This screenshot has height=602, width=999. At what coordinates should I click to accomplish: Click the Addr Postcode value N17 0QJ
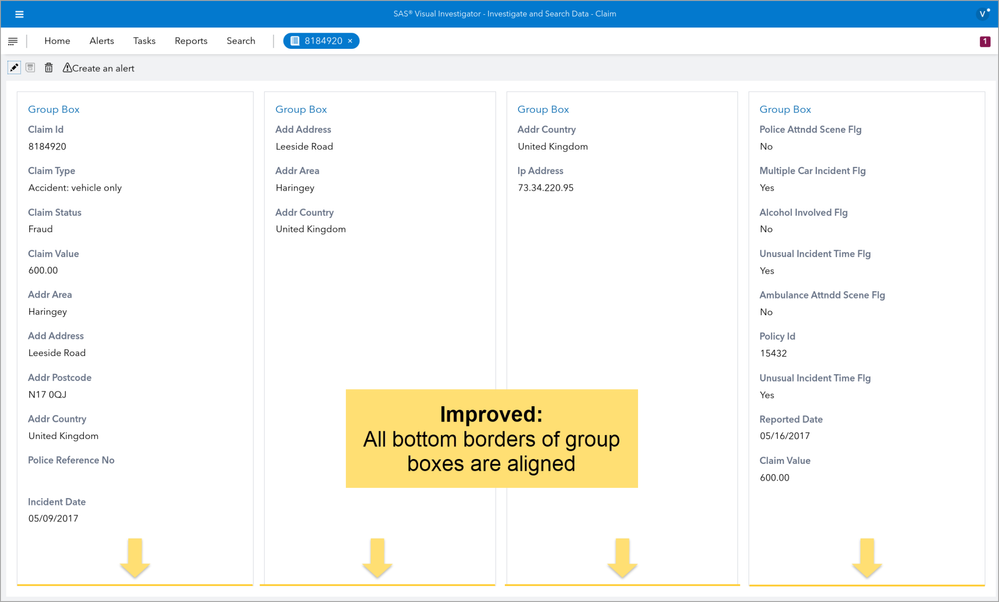[x=47, y=394]
